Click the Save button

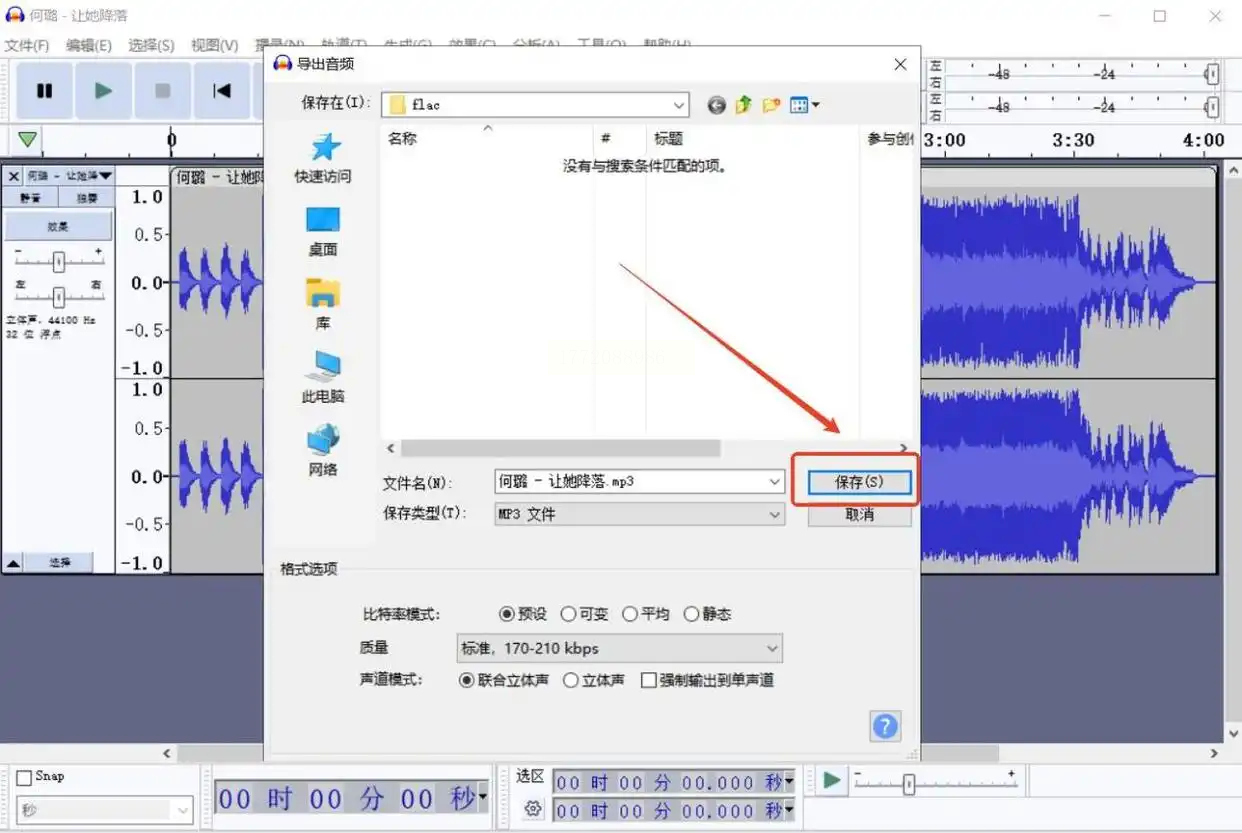pyautogui.click(x=859, y=482)
